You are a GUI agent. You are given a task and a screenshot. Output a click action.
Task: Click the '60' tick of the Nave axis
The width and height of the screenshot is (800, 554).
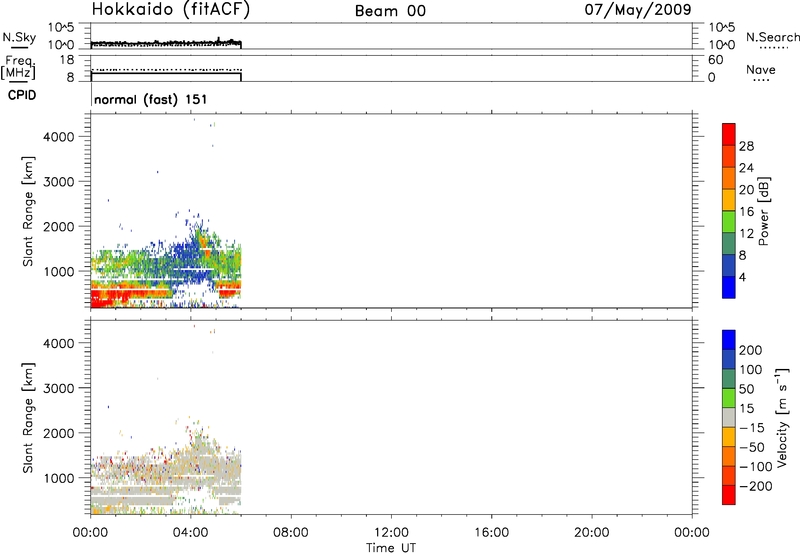[715, 60]
